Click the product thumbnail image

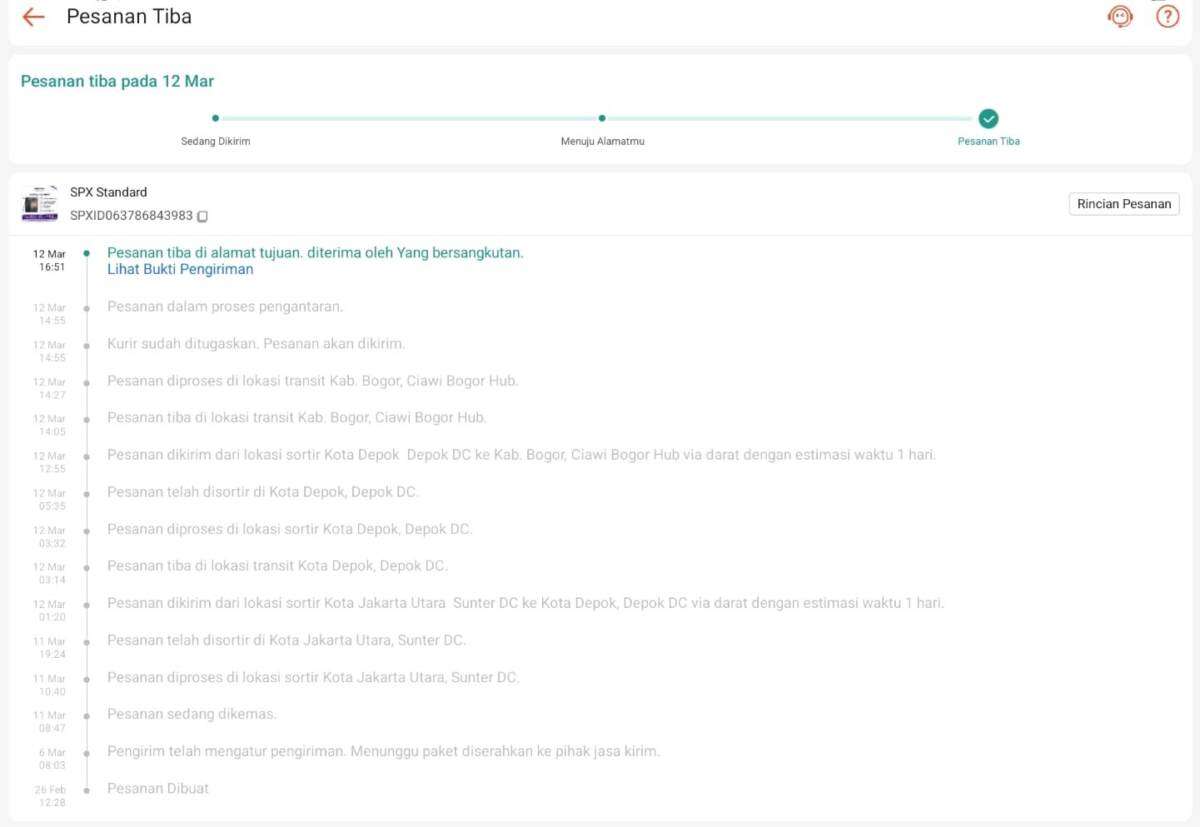click(x=40, y=203)
